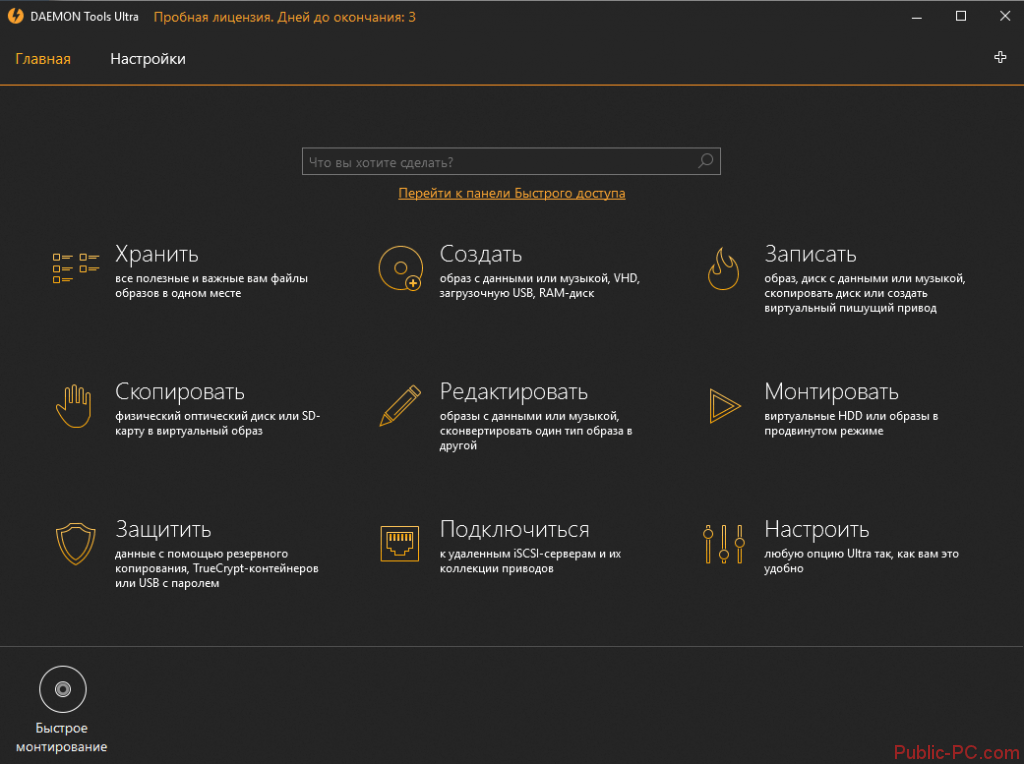This screenshot has height=764, width=1024.
Task: Click the Записать heading text
Action: click(x=810, y=254)
